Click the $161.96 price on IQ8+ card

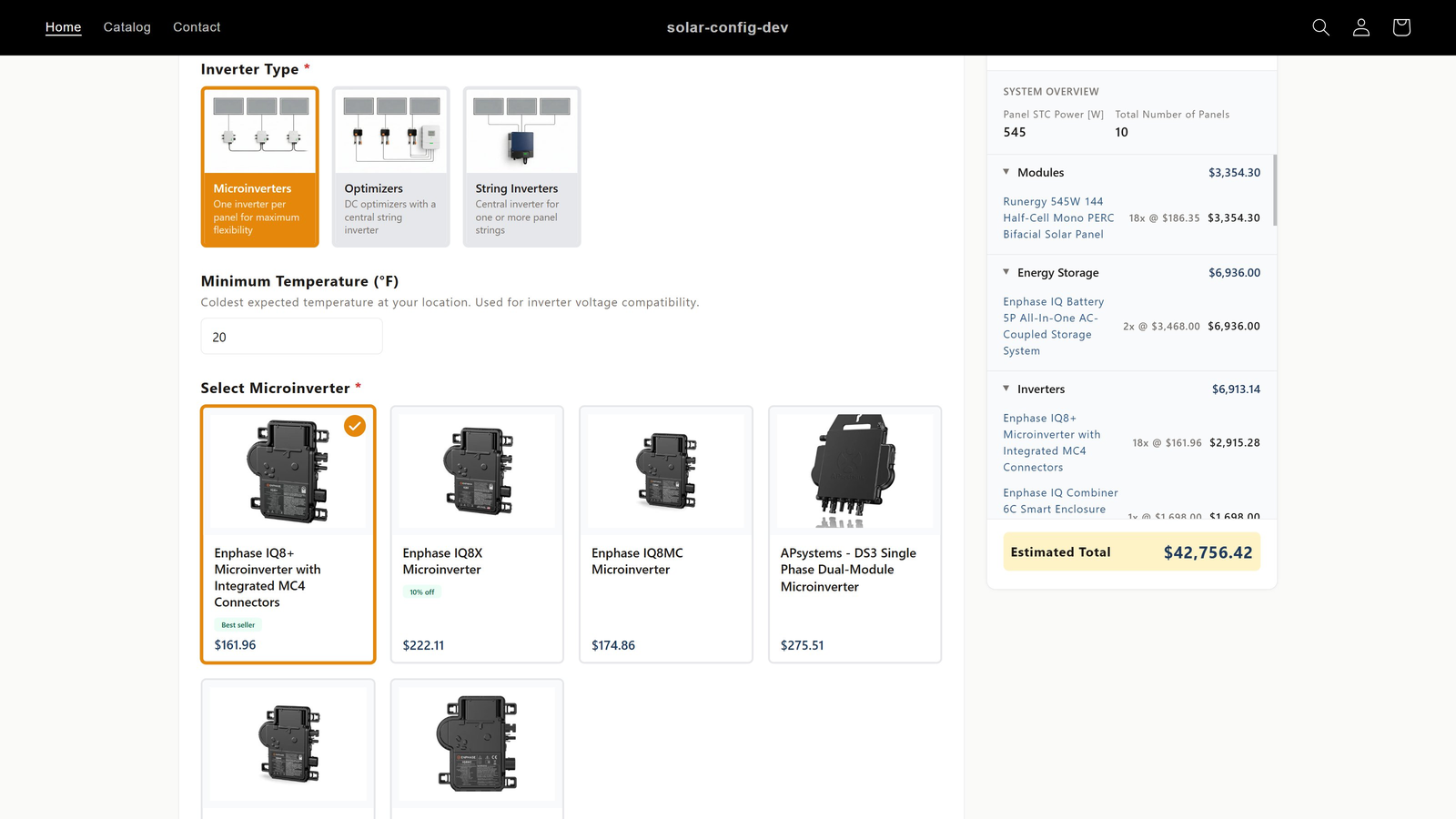click(235, 644)
